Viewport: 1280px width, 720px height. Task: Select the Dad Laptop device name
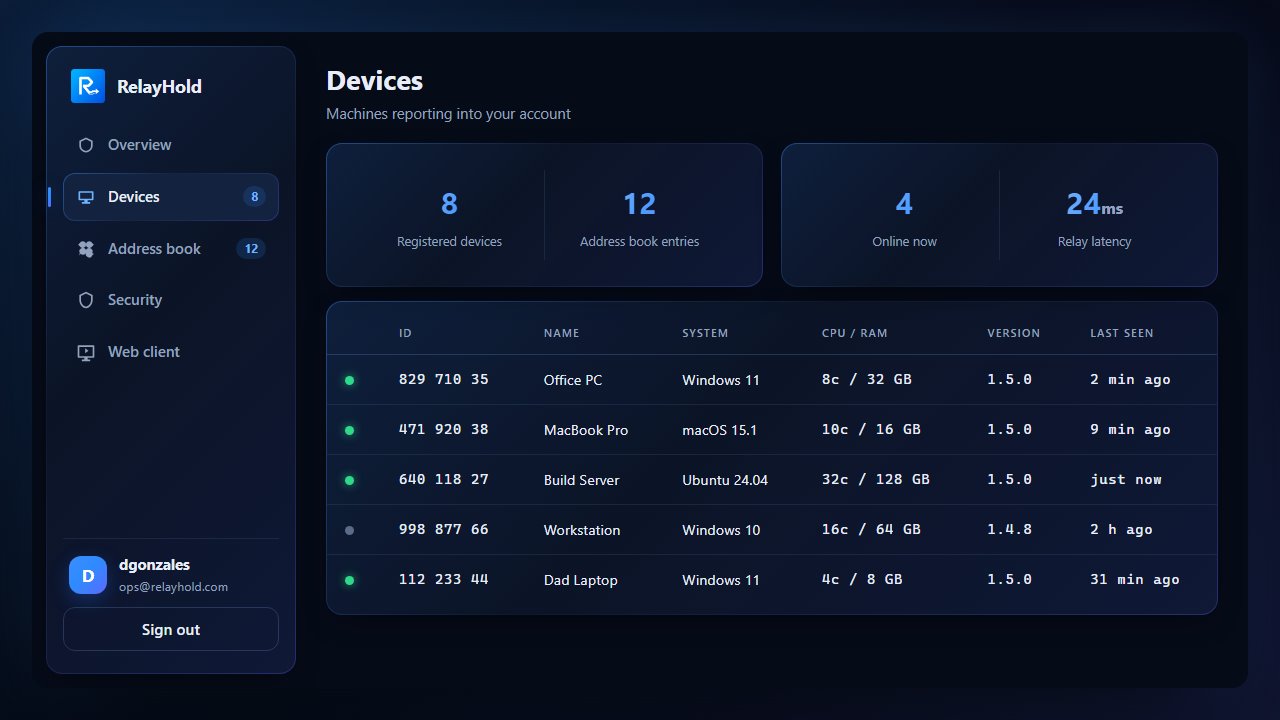point(581,580)
